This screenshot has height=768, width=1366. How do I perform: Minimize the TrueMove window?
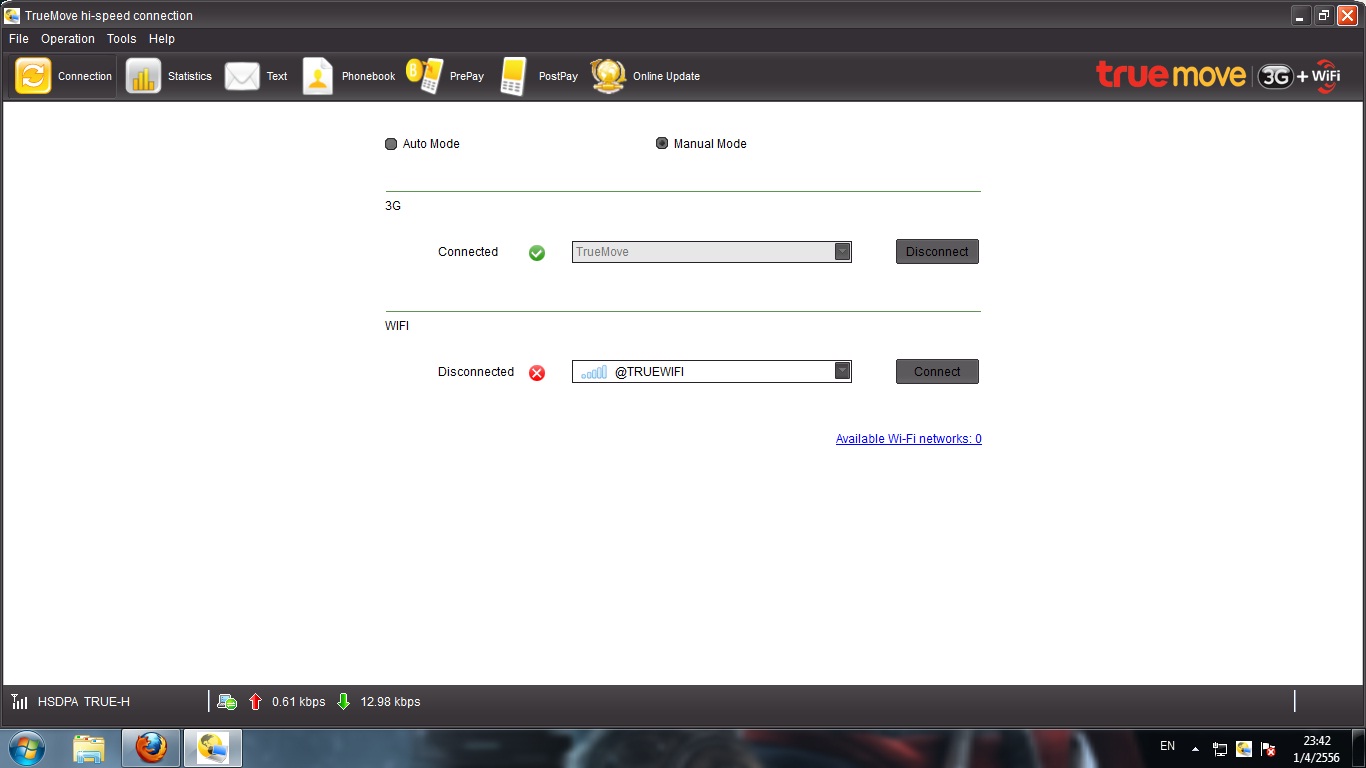click(1300, 15)
